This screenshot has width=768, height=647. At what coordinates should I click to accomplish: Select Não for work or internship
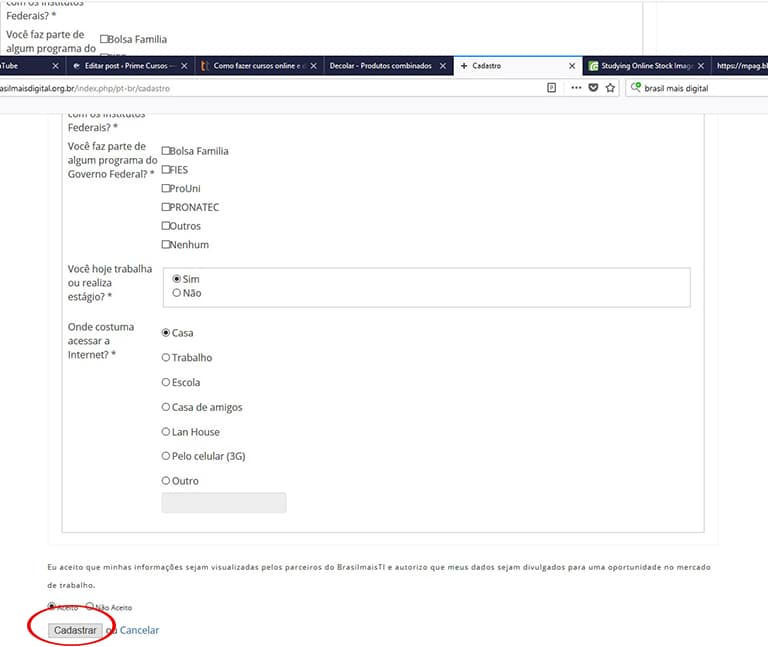point(177,293)
